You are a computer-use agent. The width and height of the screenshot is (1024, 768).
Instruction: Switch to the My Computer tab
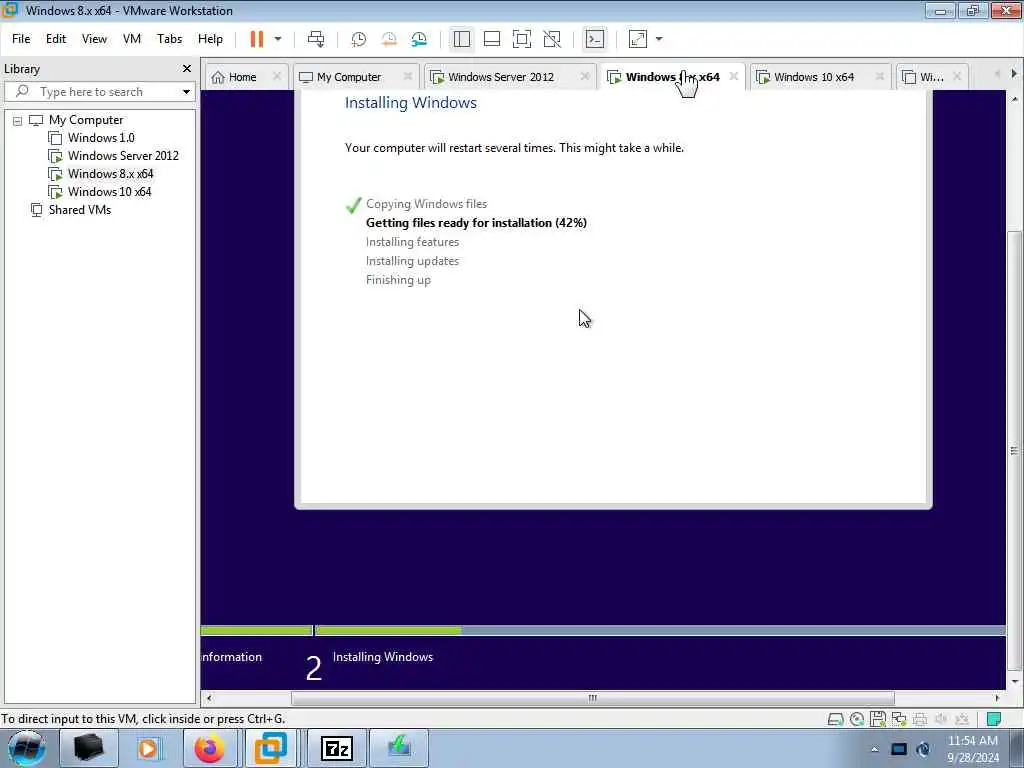[349, 77]
